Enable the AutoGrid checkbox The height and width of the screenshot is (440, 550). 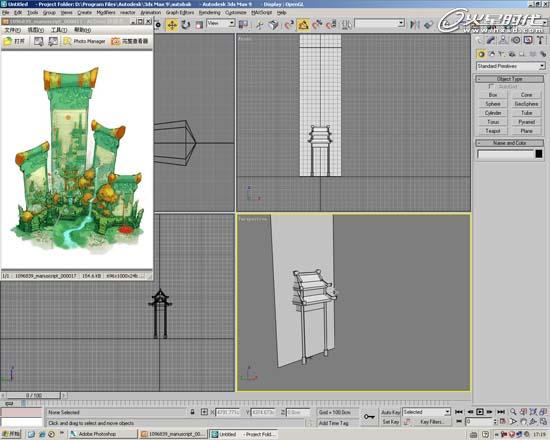[x=491, y=86]
